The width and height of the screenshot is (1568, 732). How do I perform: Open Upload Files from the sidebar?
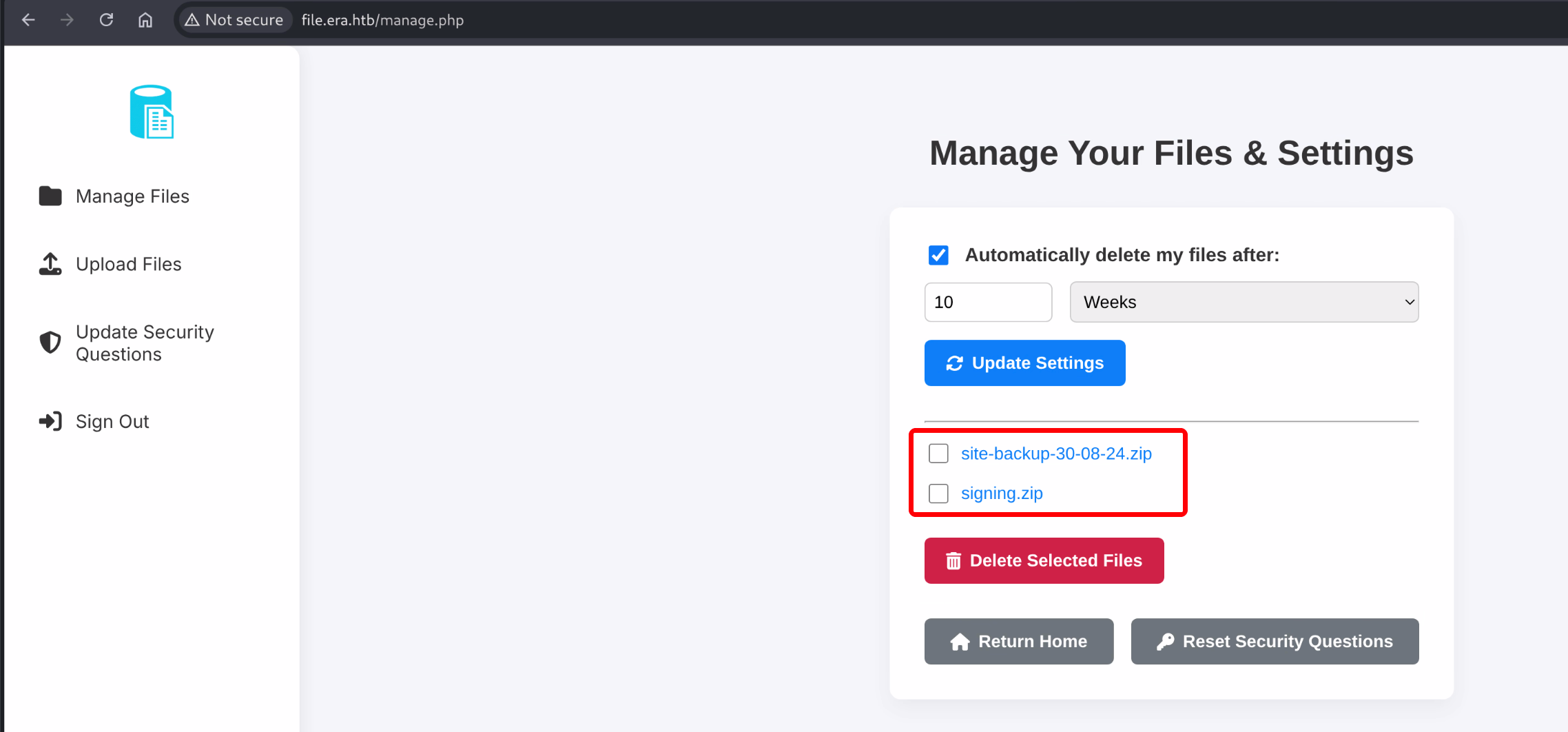click(129, 264)
